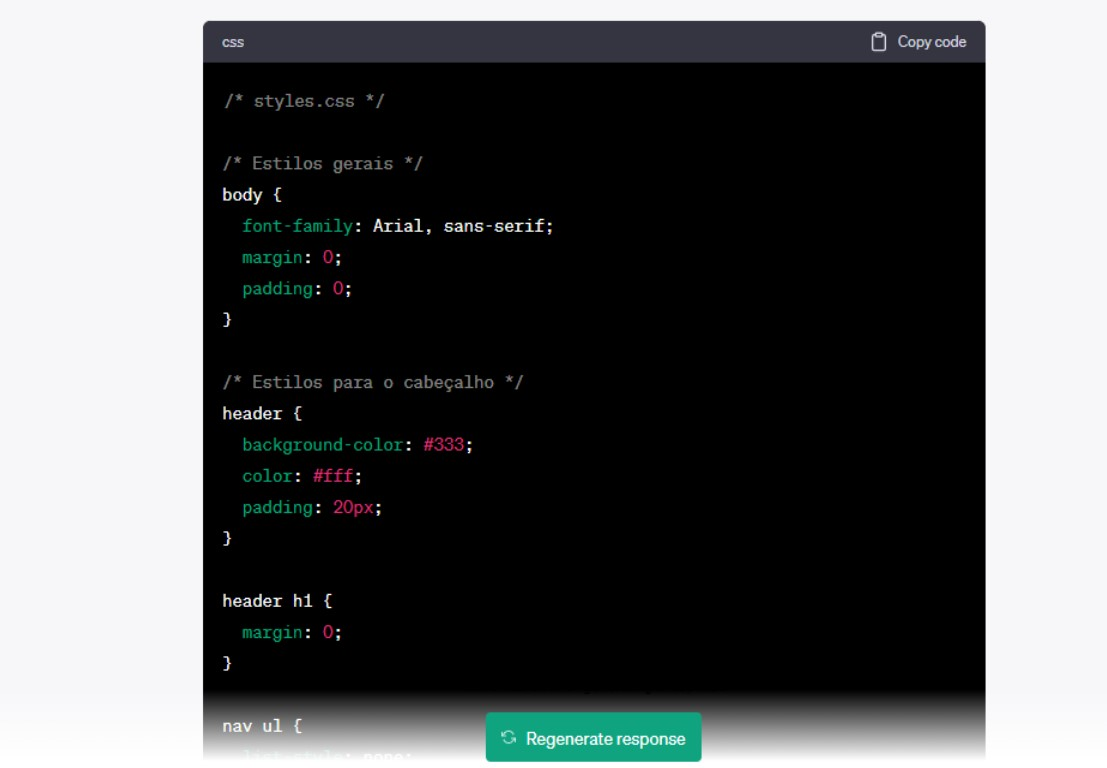Click the Arial, sans-serif value

coord(462,226)
